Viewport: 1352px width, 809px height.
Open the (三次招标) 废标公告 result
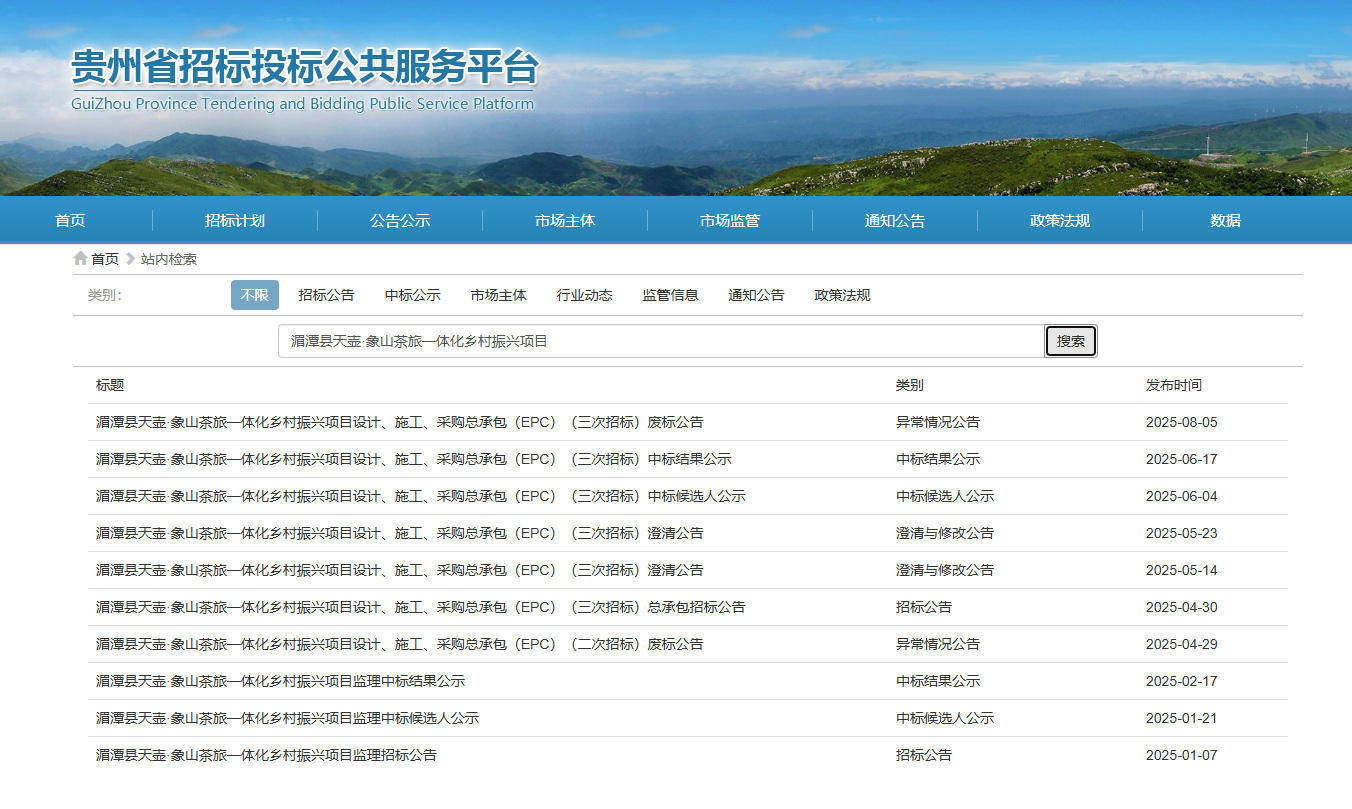point(400,422)
